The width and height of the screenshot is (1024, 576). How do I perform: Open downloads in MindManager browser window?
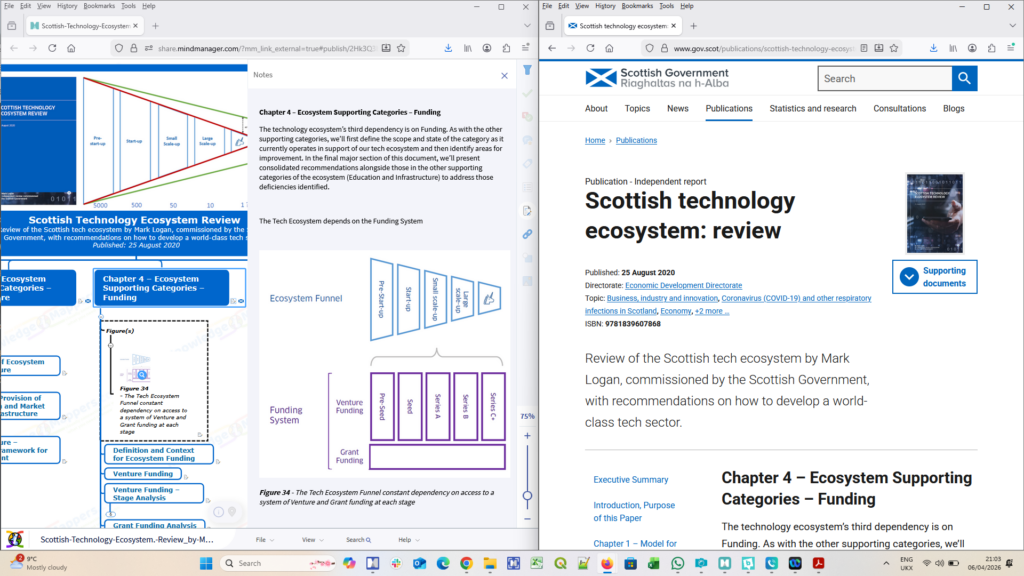[x=448, y=48]
